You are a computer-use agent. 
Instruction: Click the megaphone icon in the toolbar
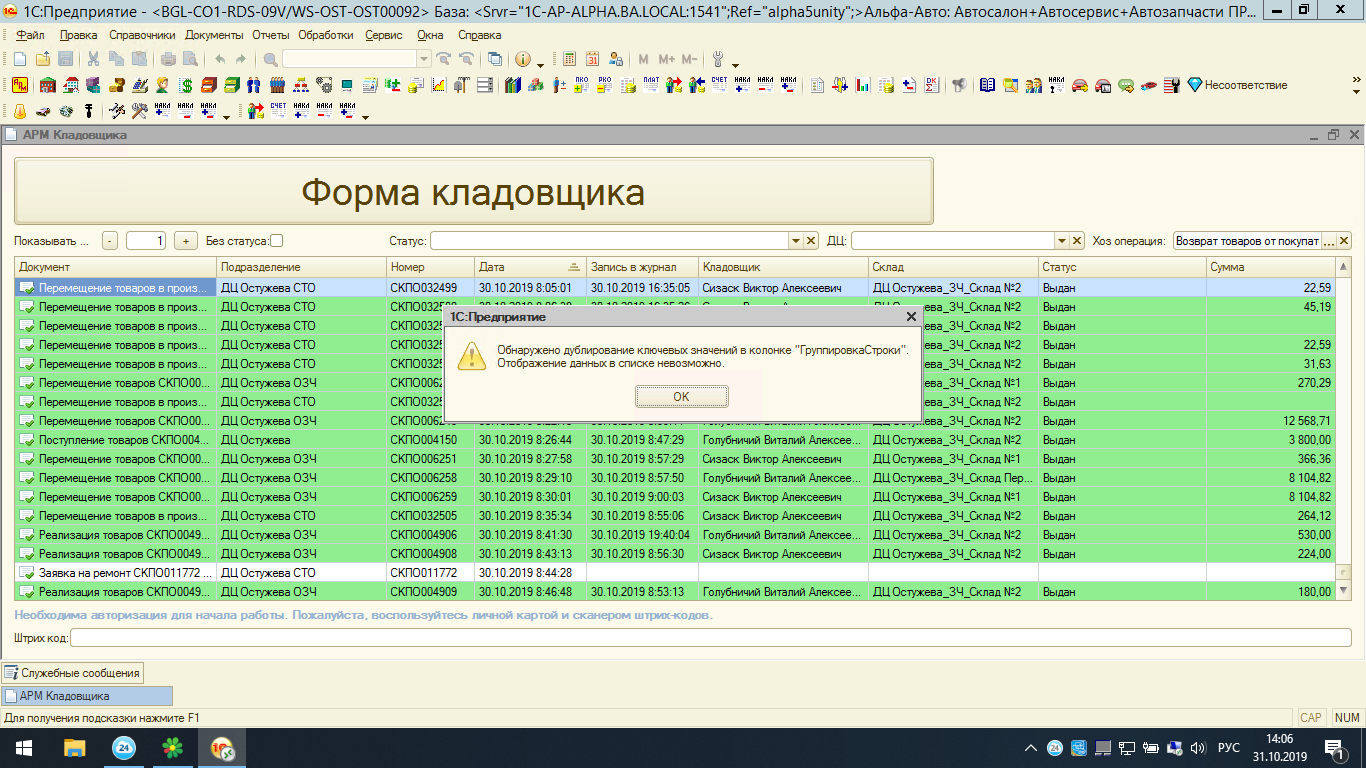959,86
